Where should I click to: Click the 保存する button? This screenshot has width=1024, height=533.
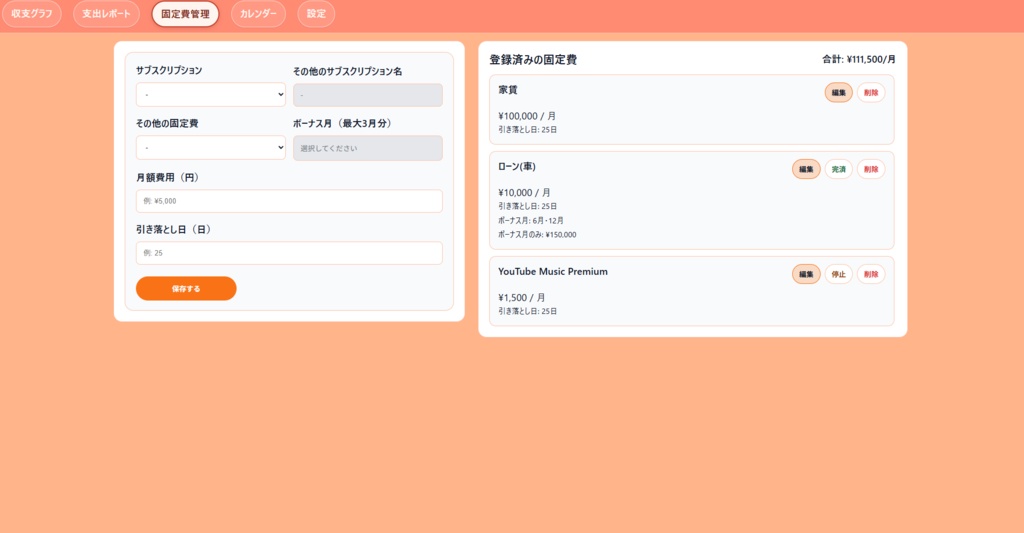point(186,289)
